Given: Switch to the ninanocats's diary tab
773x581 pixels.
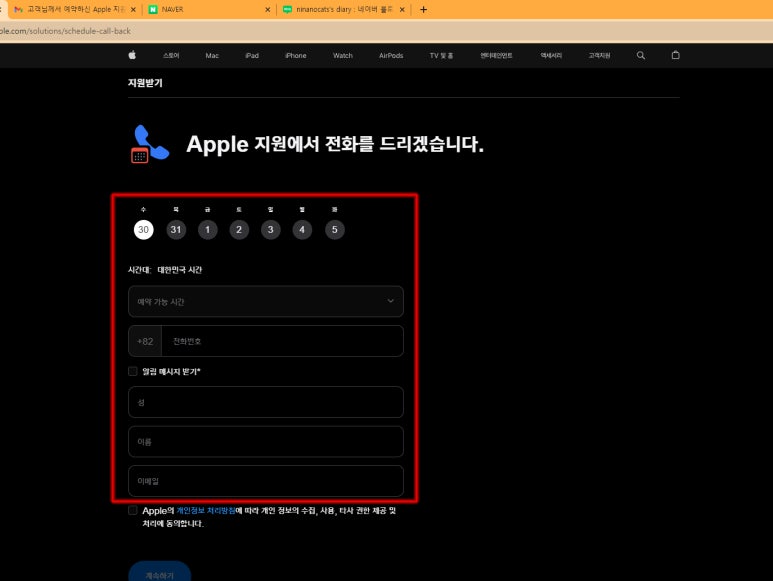Looking at the screenshot, I should point(344,9).
